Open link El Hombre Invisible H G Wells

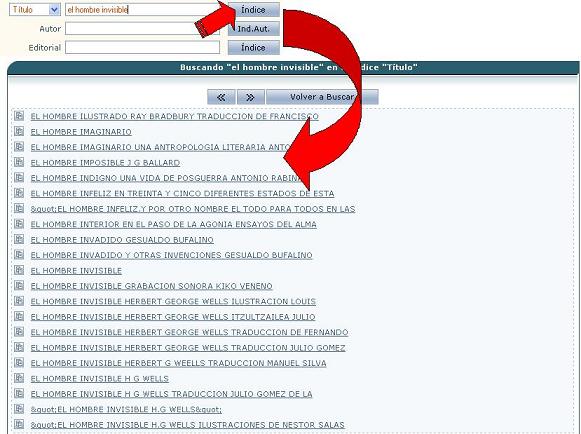pyautogui.click(x=100, y=378)
